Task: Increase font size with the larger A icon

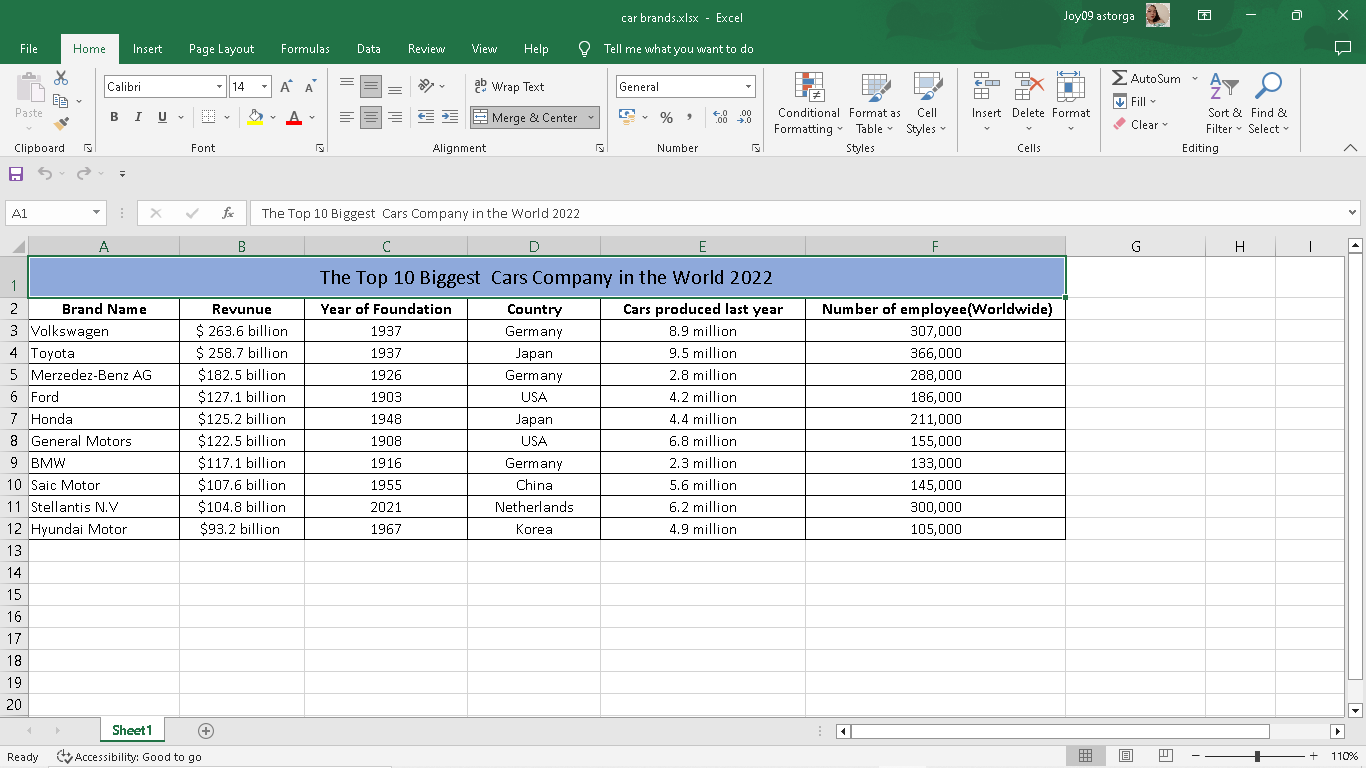Action: tap(286, 87)
